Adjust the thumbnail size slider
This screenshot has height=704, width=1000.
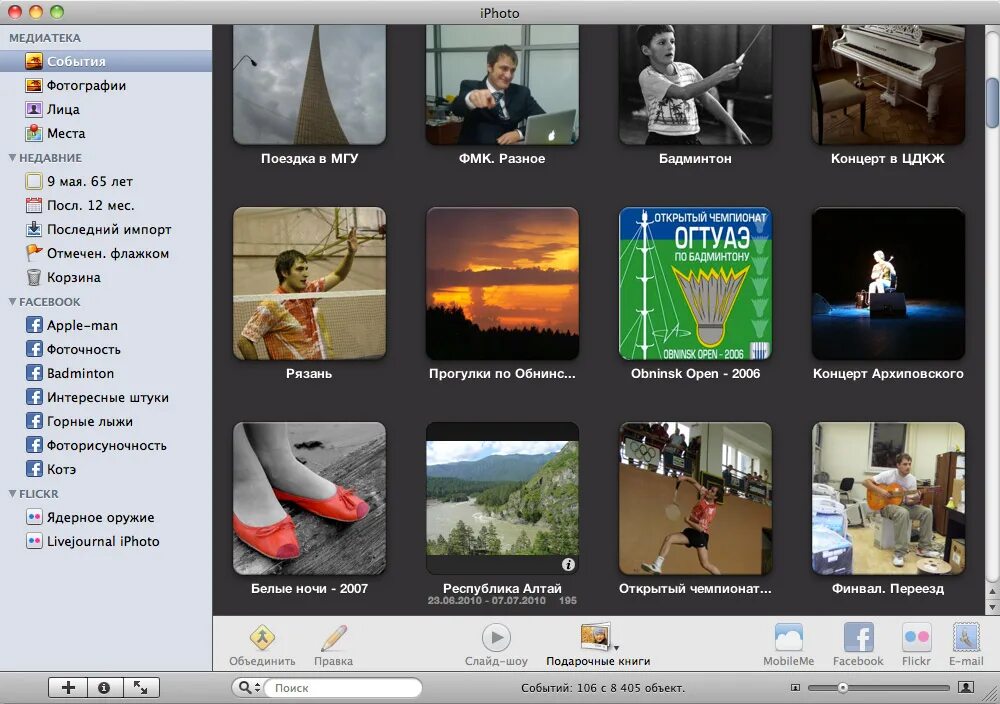842,687
